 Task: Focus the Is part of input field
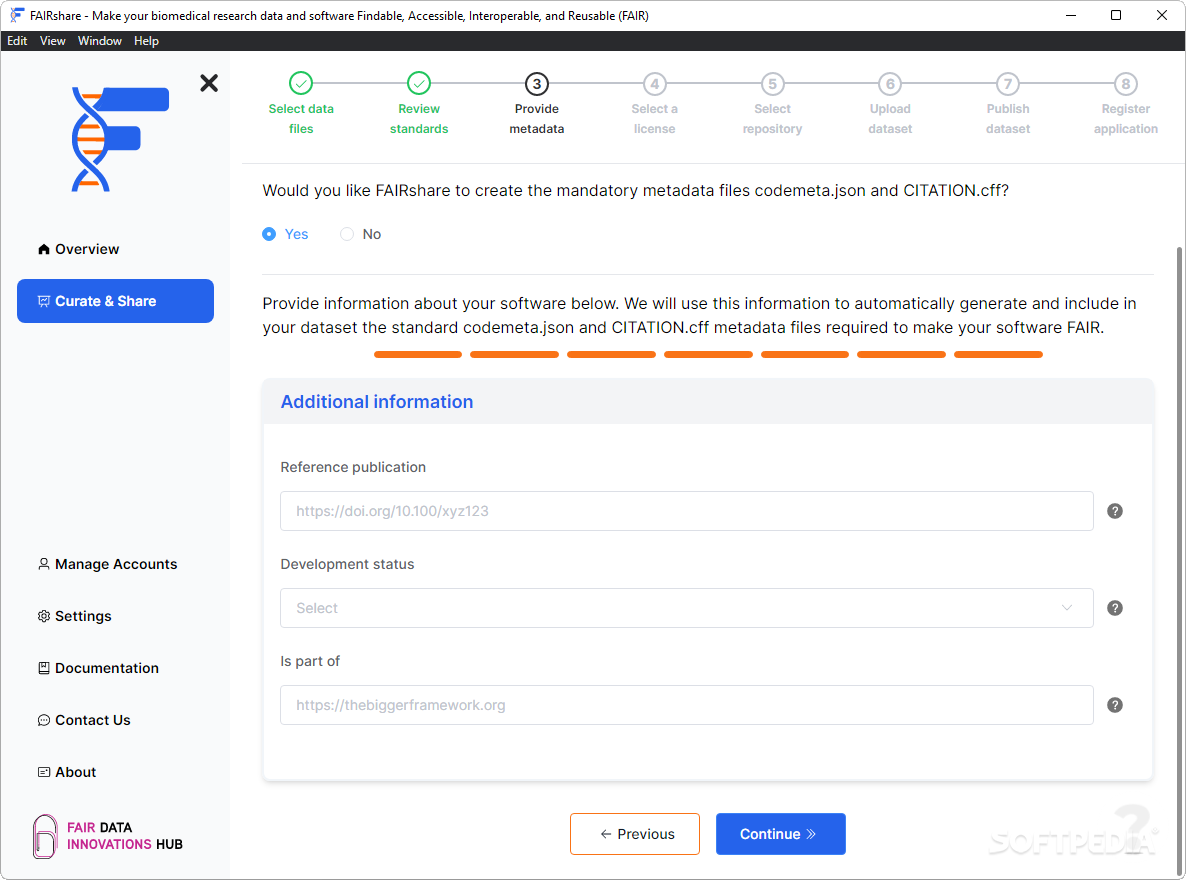point(687,704)
